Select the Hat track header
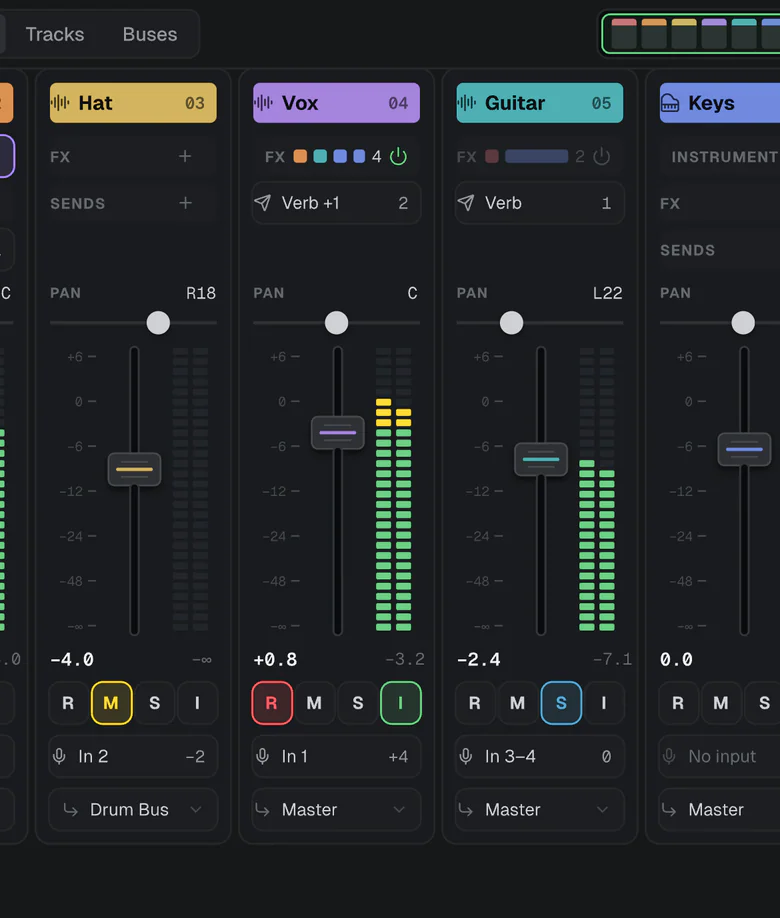The width and height of the screenshot is (780, 918). point(133,103)
